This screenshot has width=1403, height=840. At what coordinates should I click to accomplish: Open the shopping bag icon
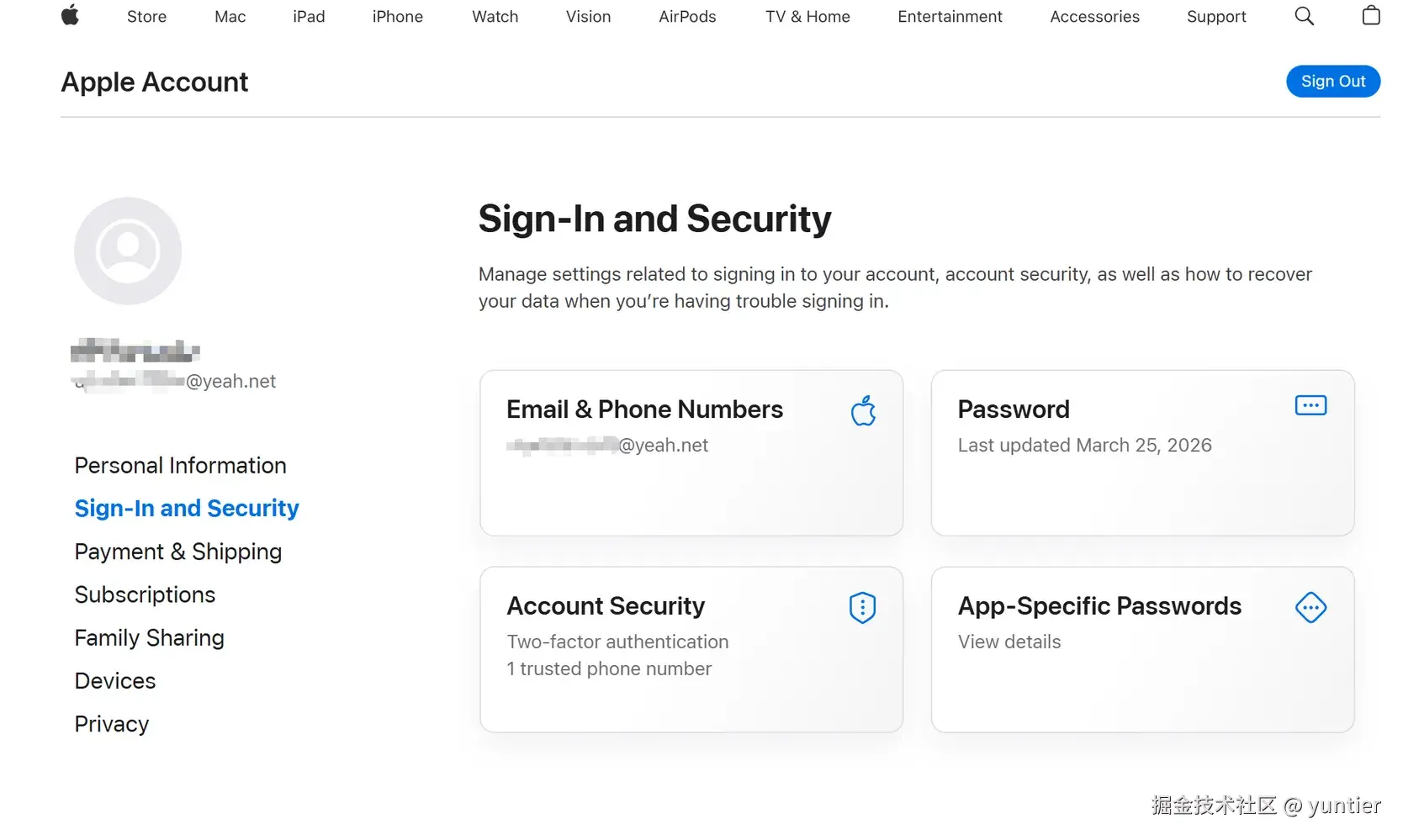[1370, 16]
